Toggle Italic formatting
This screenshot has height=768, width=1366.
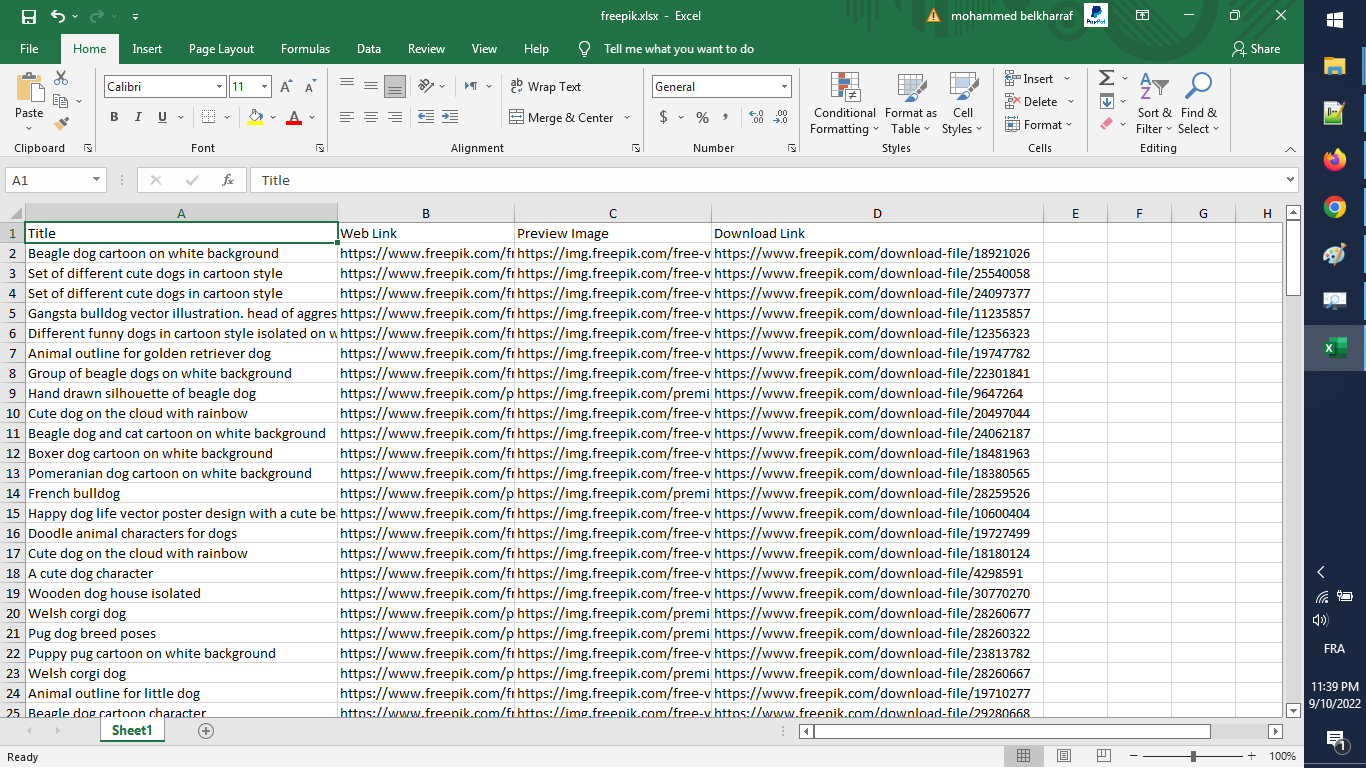138,117
